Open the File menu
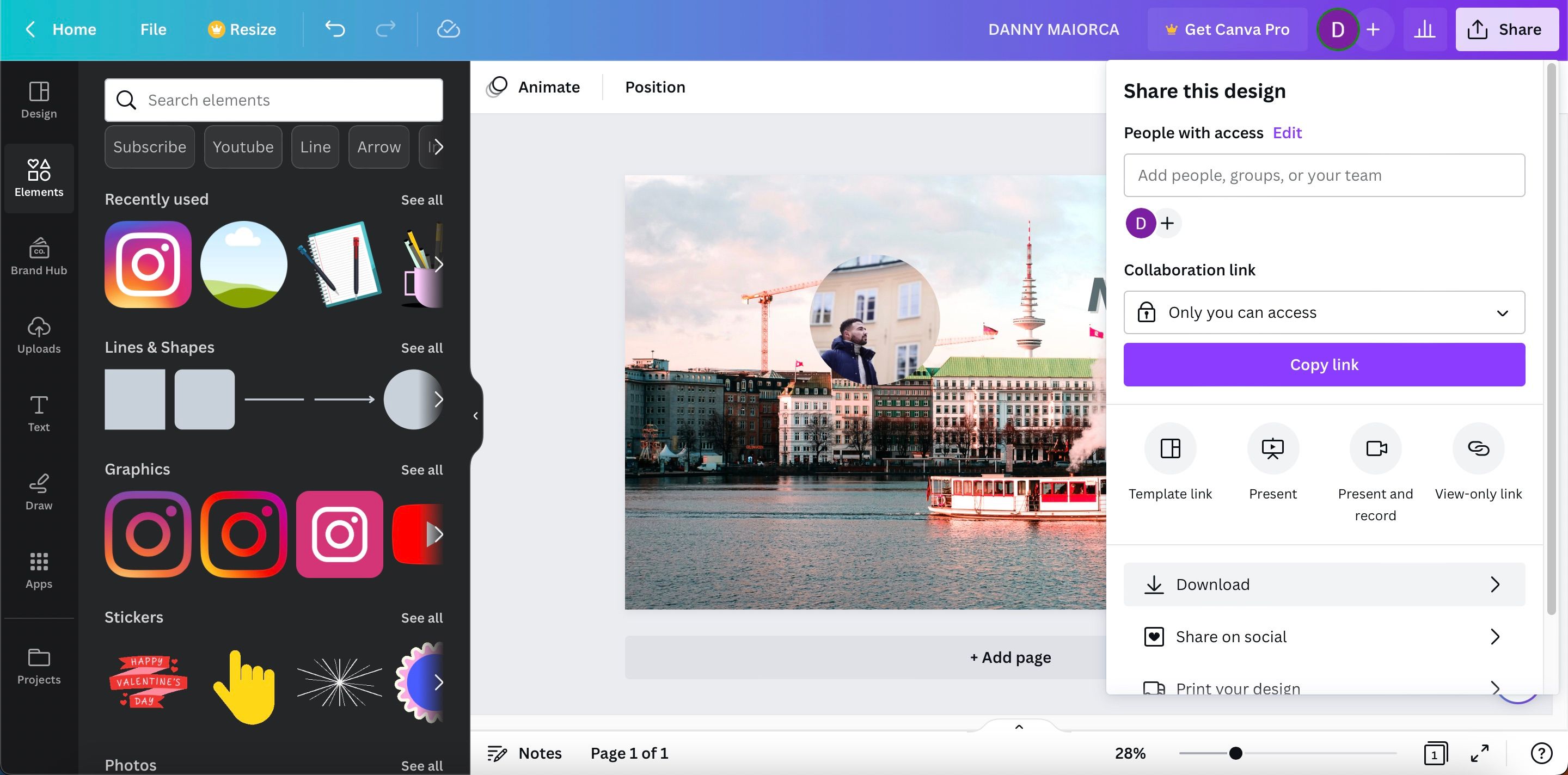The image size is (1568, 775). pyautogui.click(x=152, y=29)
